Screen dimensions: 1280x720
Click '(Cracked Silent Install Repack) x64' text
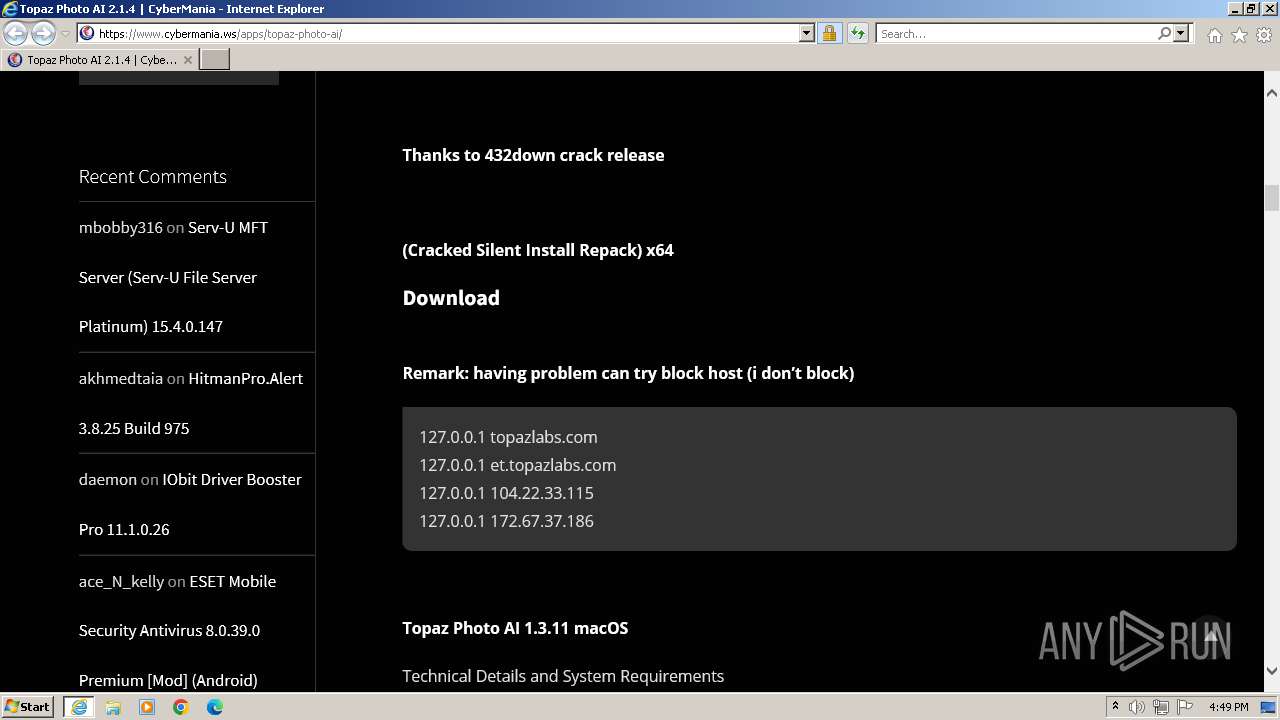538,250
